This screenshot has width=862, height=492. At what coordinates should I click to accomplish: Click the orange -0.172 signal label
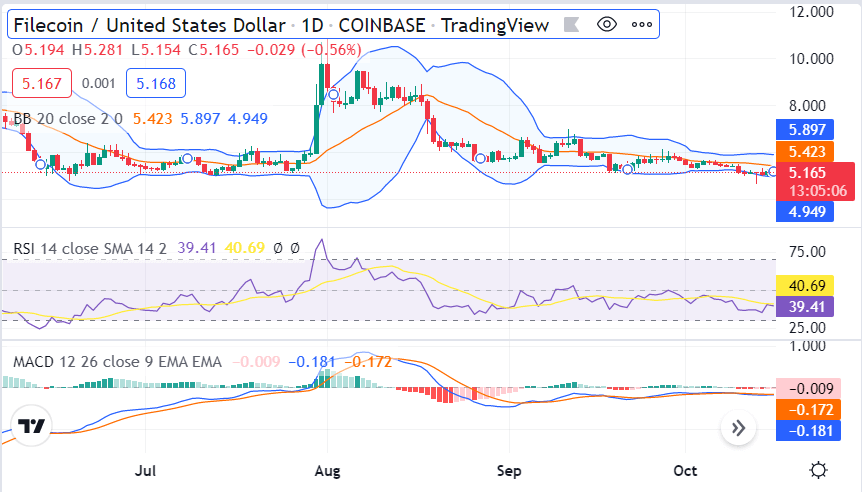click(809, 410)
